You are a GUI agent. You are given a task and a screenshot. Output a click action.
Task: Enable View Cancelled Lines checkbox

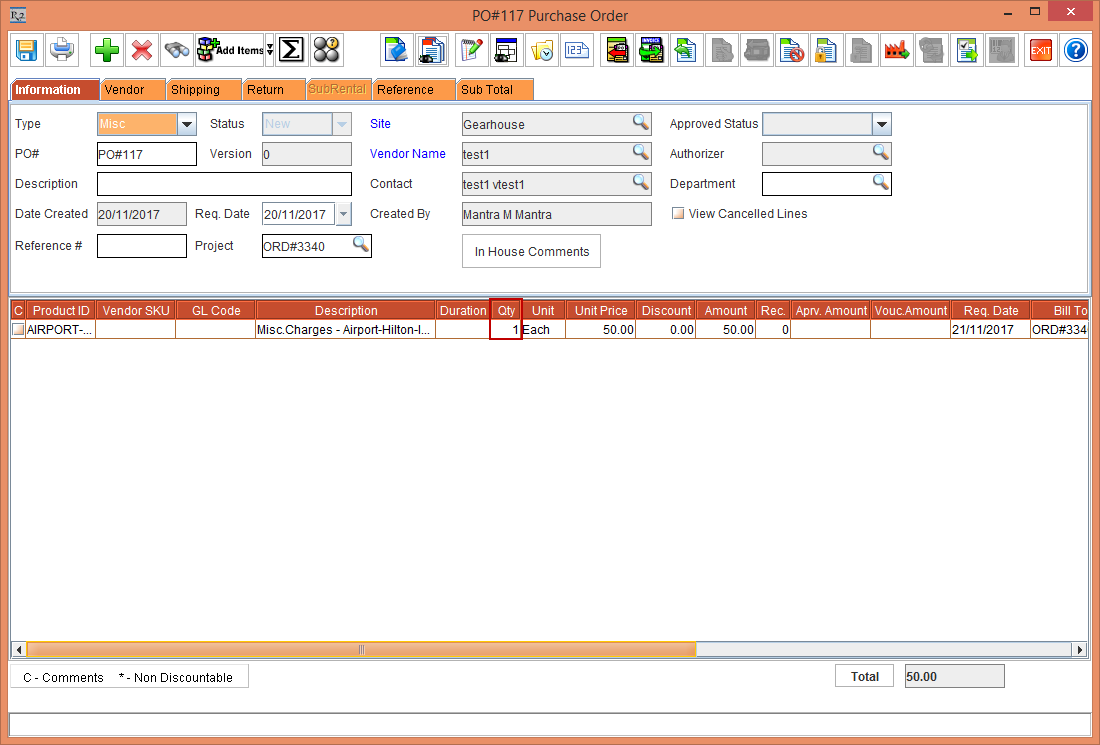679,214
